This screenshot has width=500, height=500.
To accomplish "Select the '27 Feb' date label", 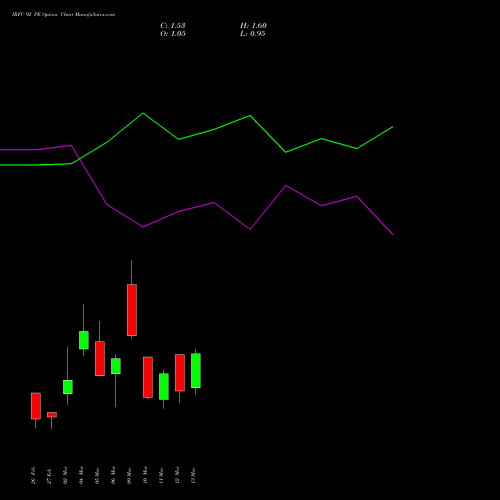I will point(49,475).
